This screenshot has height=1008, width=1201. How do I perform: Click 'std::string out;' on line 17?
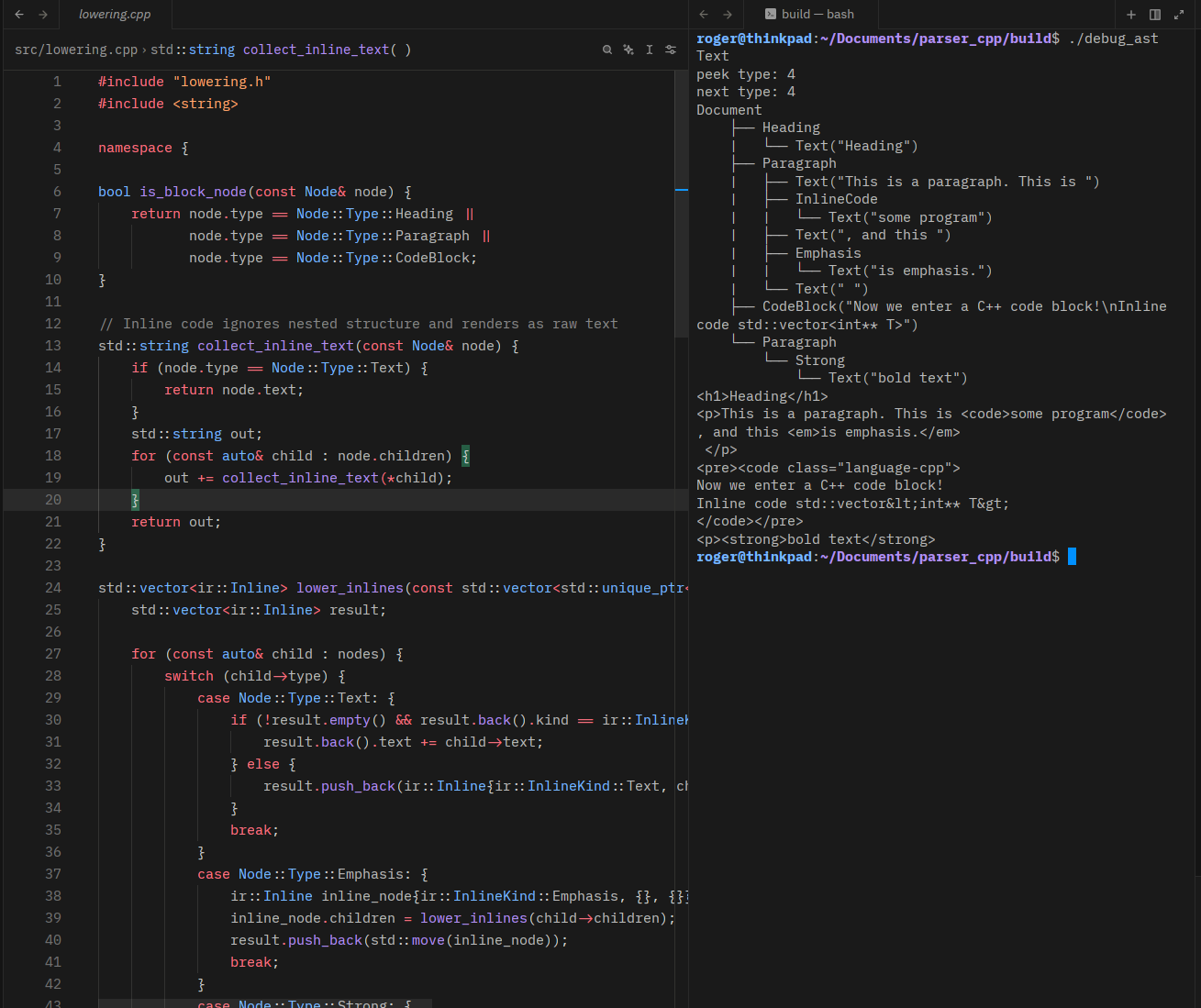coord(196,434)
